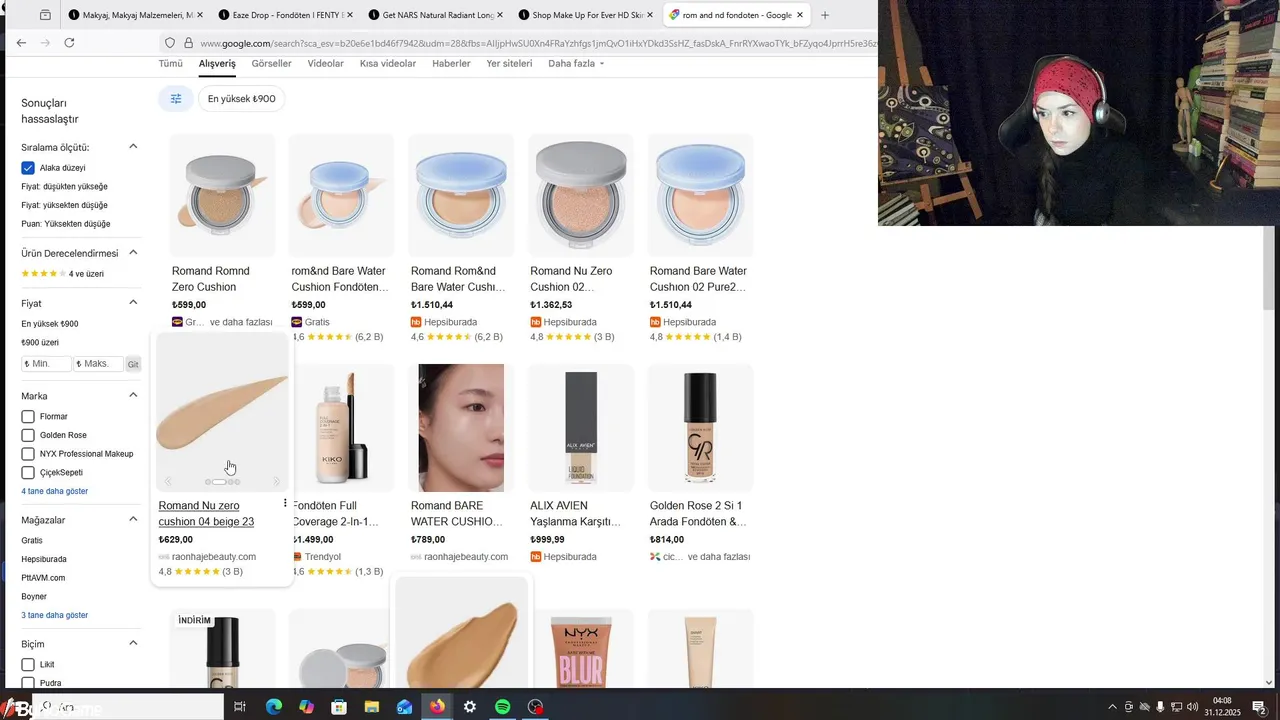The width and height of the screenshot is (1280, 720).
Task: Switch to the Tümü search tab
Action: (170, 63)
